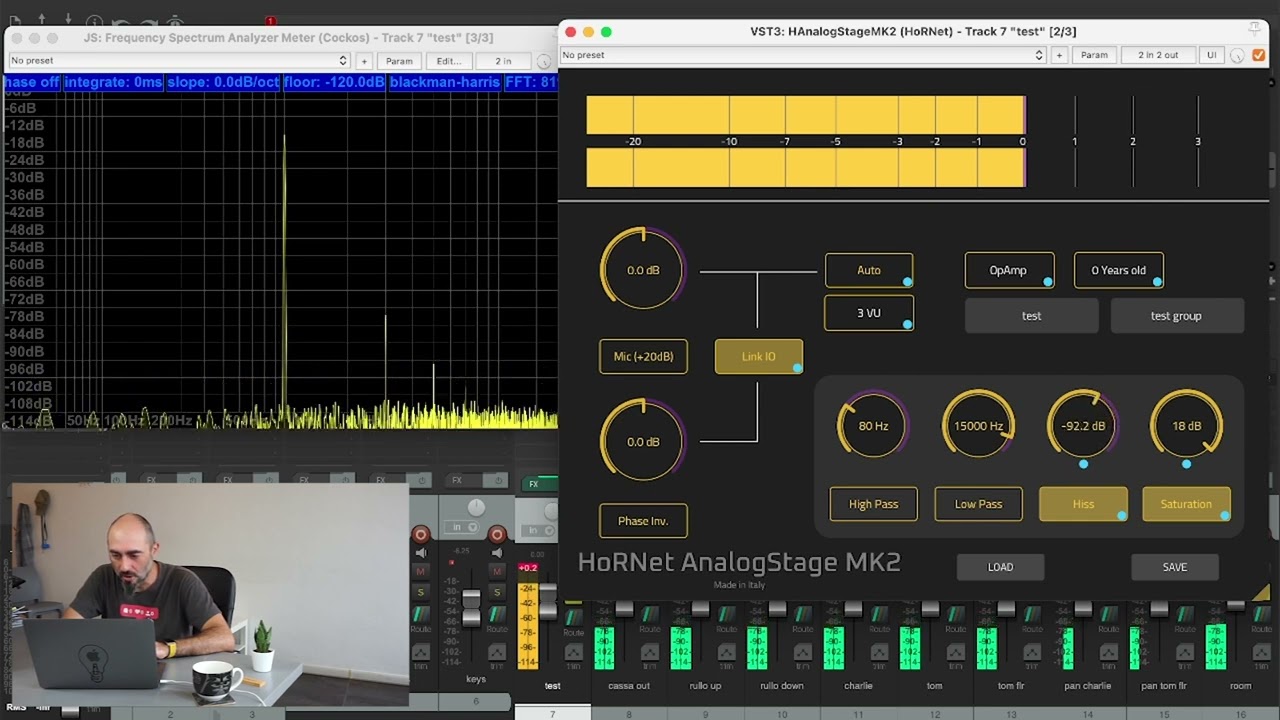
Task: Click the wet/dry knob icon in HAnalogStageMK2 header
Action: (1237, 55)
